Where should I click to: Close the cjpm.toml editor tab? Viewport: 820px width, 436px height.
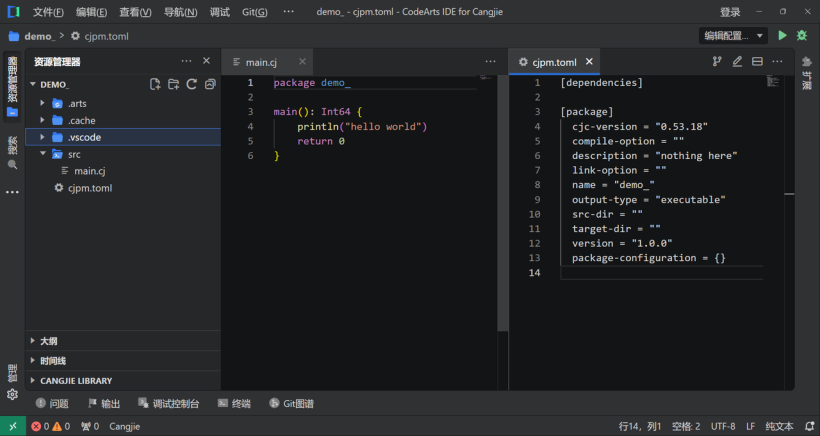(x=589, y=62)
